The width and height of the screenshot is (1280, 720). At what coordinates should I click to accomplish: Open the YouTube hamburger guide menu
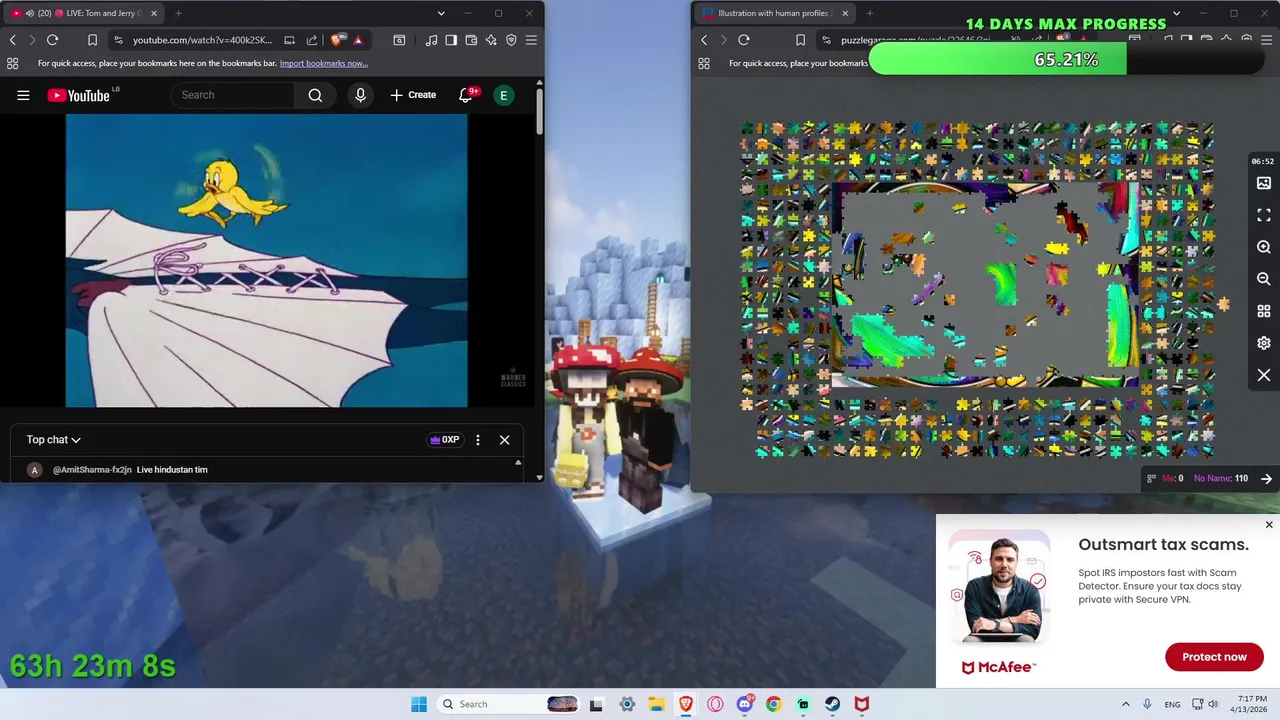(23, 95)
